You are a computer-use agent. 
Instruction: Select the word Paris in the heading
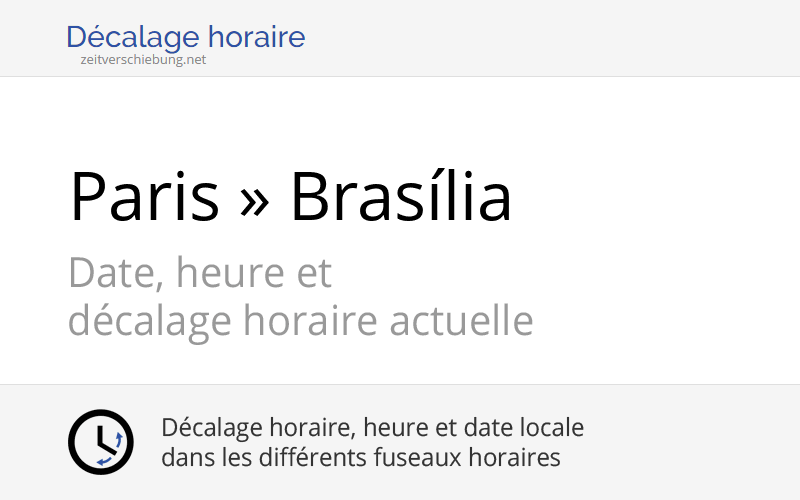tap(144, 196)
